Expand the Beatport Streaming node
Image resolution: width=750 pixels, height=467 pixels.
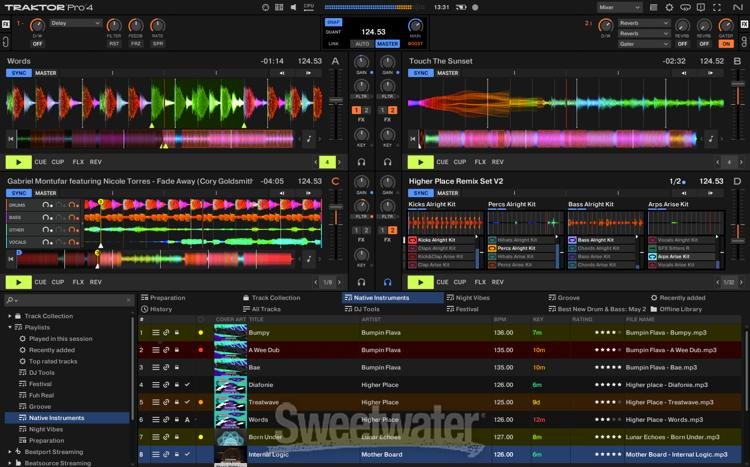click(x=10, y=452)
